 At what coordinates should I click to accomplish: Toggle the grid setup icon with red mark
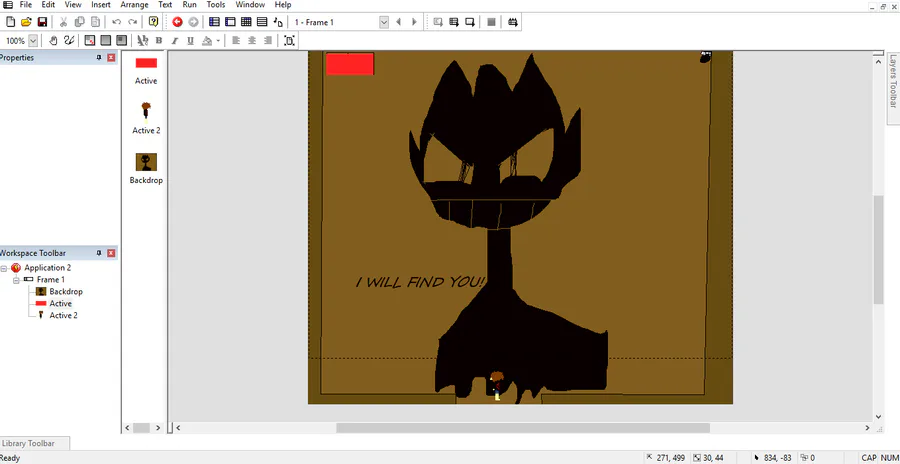tap(90, 40)
